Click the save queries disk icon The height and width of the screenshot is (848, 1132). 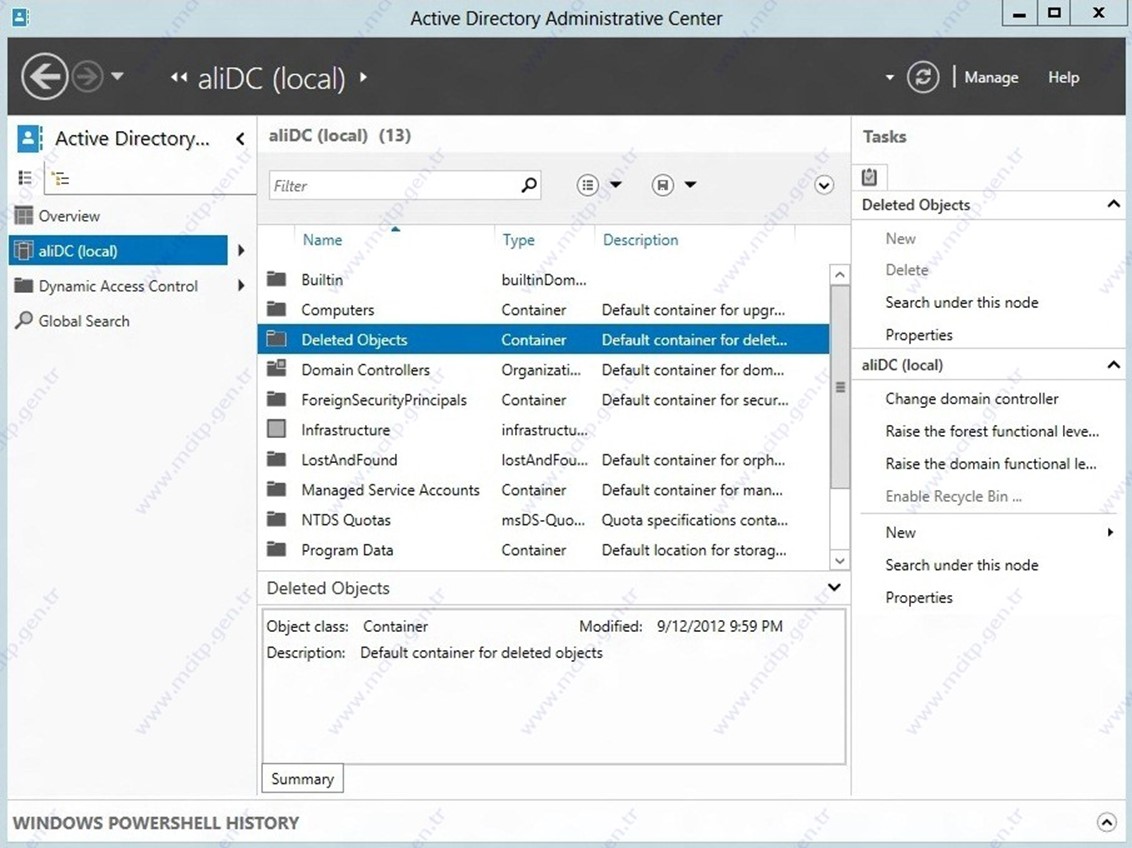663,185
